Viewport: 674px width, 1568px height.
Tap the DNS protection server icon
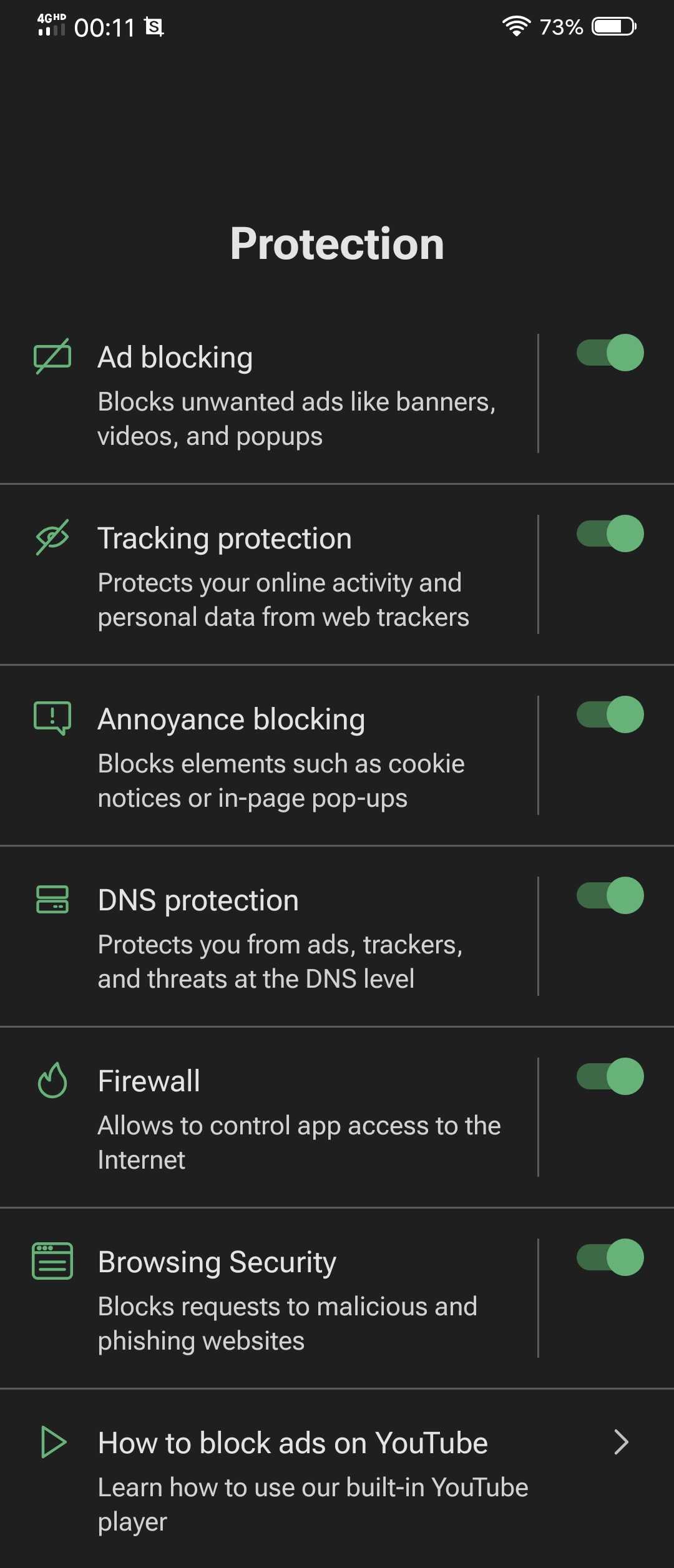pyautogui.click(x=52, y=899)
